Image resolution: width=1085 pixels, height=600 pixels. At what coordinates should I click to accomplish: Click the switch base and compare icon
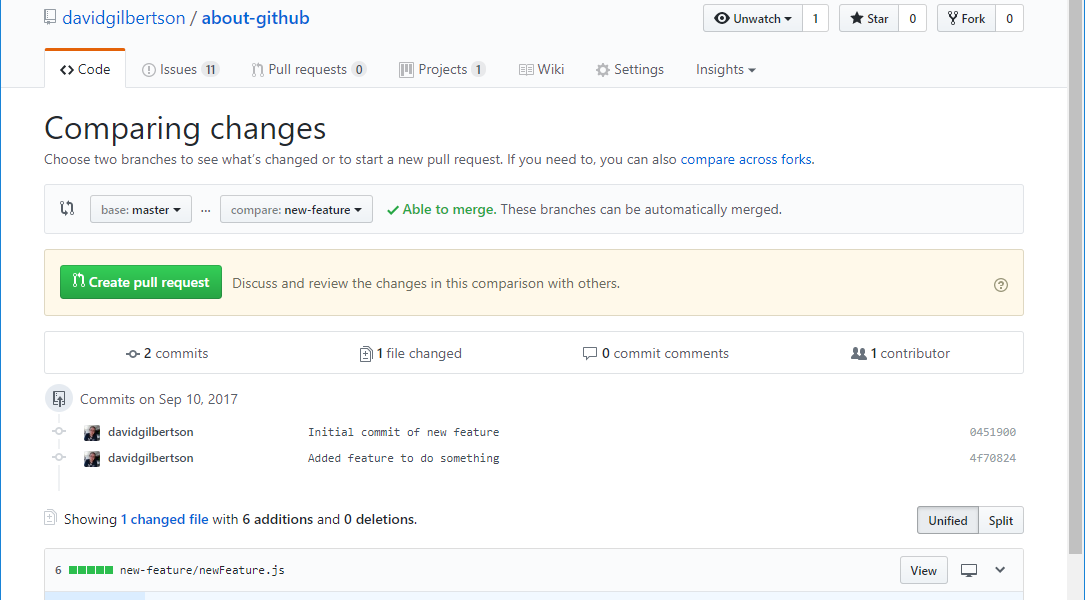click(x=67, y=208)
